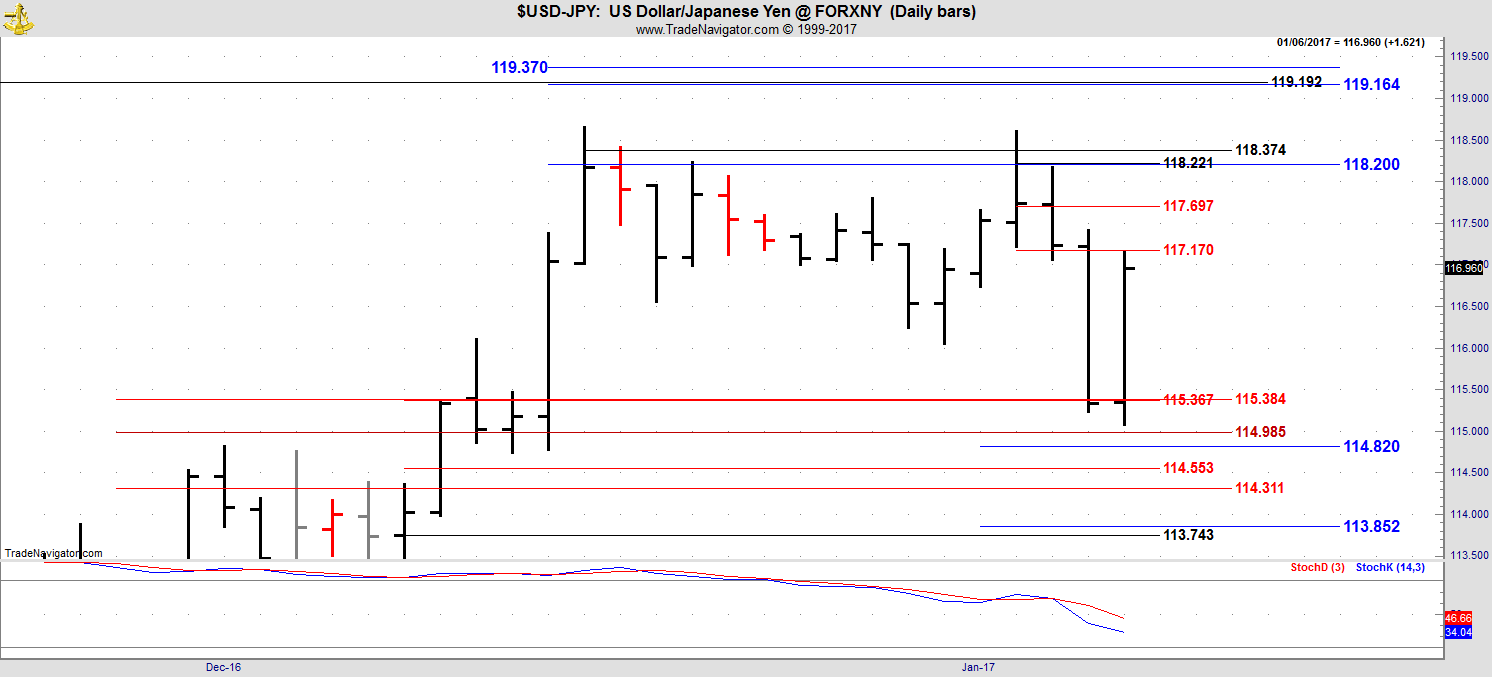This screenshot has height=677, width=1492.
Task: Select the StochD (3) indicator label
Action: pyautogui.click(x=1316, y=568)
